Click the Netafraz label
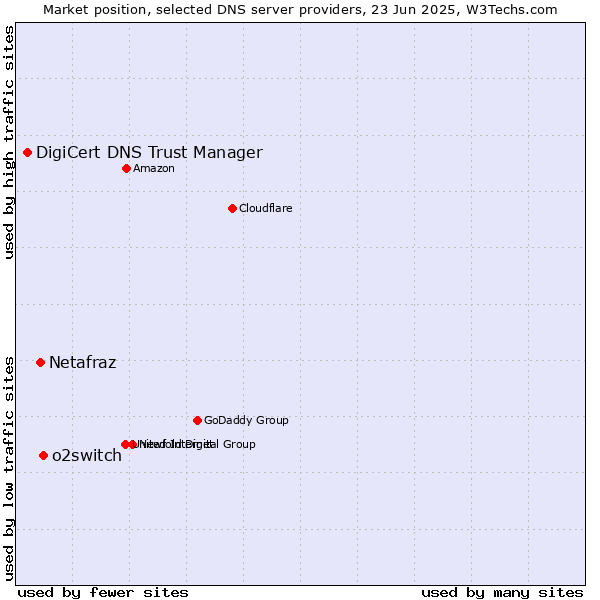This screenshot has width=600, height=600. pos(83,362)
